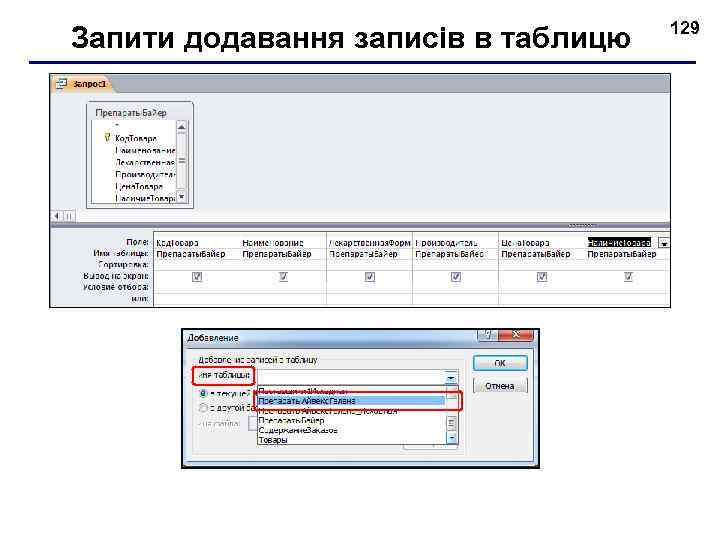The width and height of the screenshot is (720, 540).
Task: Click the dropdown list scrollbar thumb
Action: (x=452, y=423)
